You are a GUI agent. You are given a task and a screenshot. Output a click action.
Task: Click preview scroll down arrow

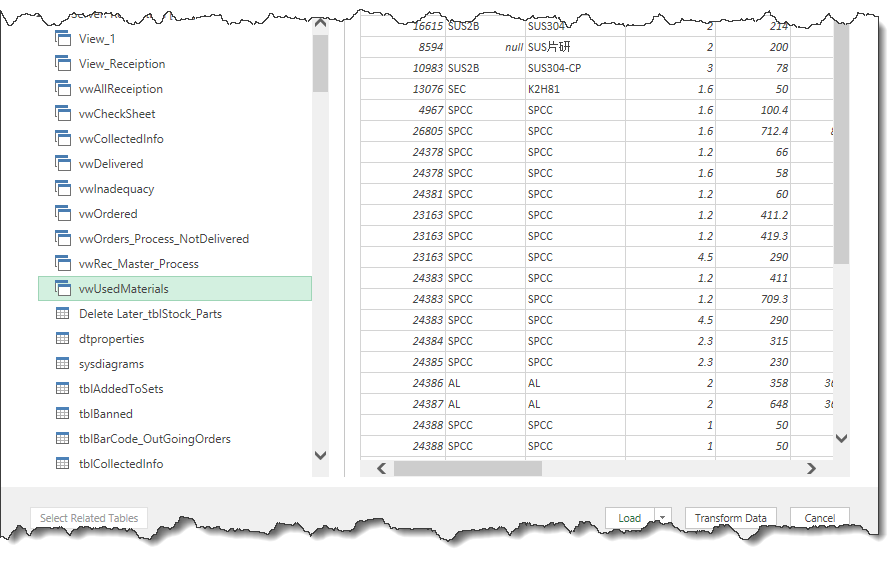coord(841,438)
